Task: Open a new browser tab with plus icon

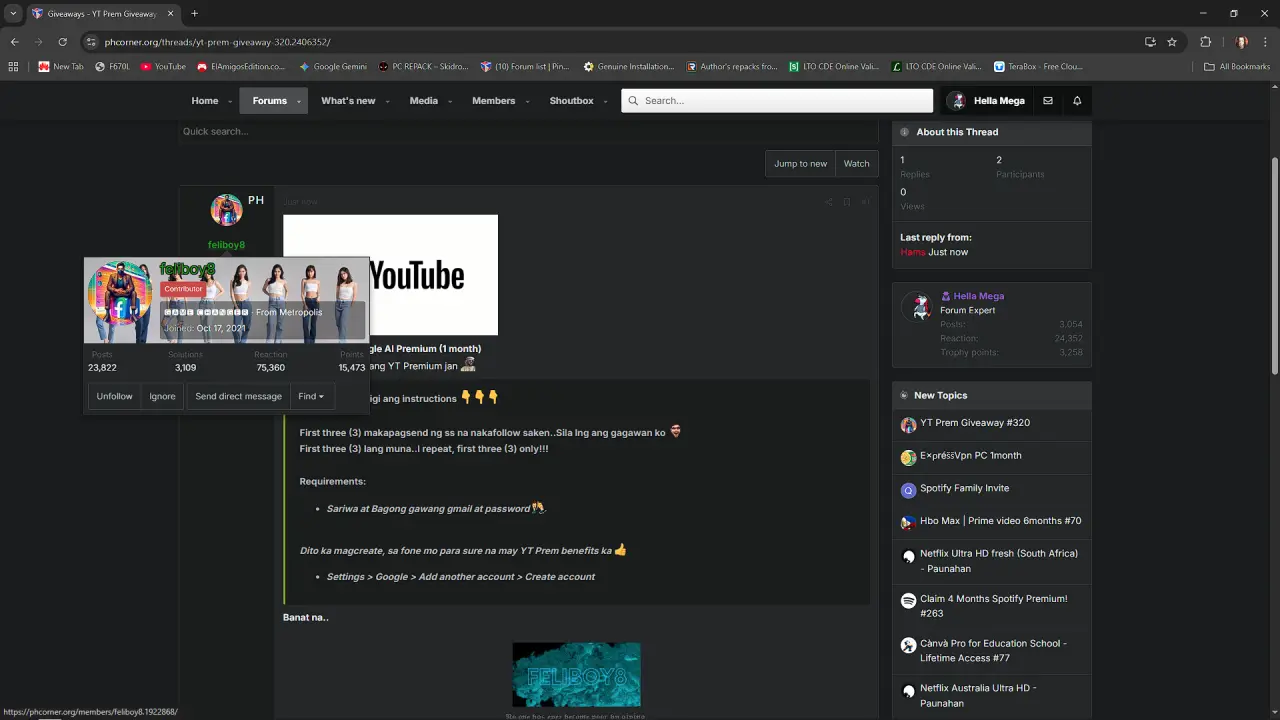Action: click(194, 14)
